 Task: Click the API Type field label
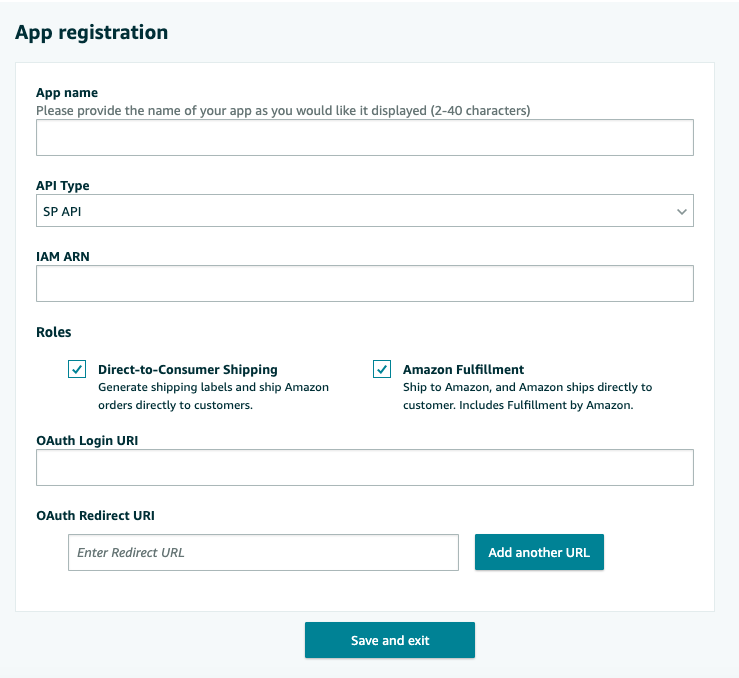point(63,186)
